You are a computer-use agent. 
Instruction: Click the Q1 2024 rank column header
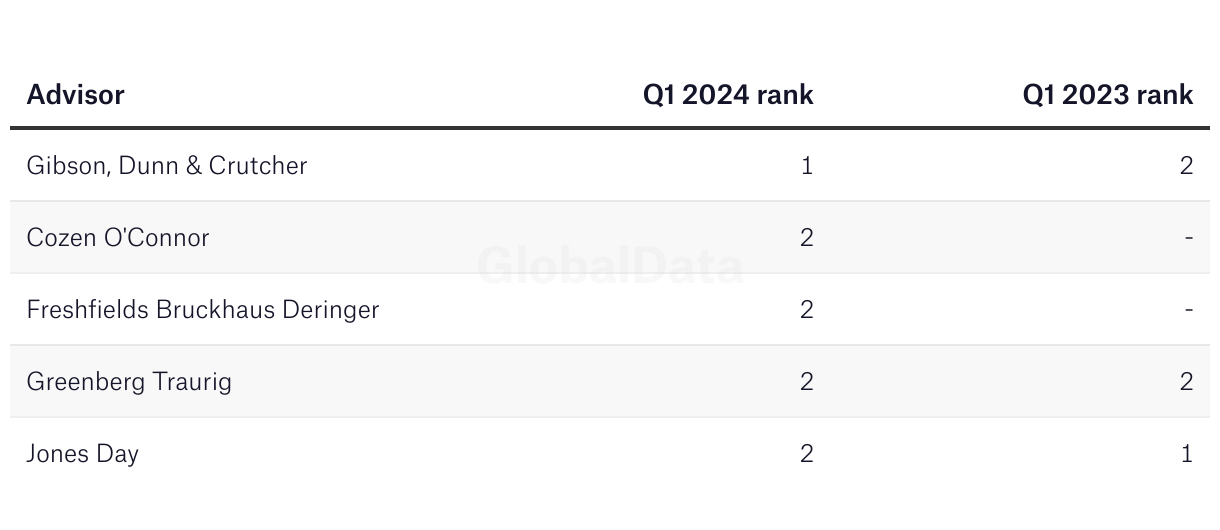click(728, 95)
